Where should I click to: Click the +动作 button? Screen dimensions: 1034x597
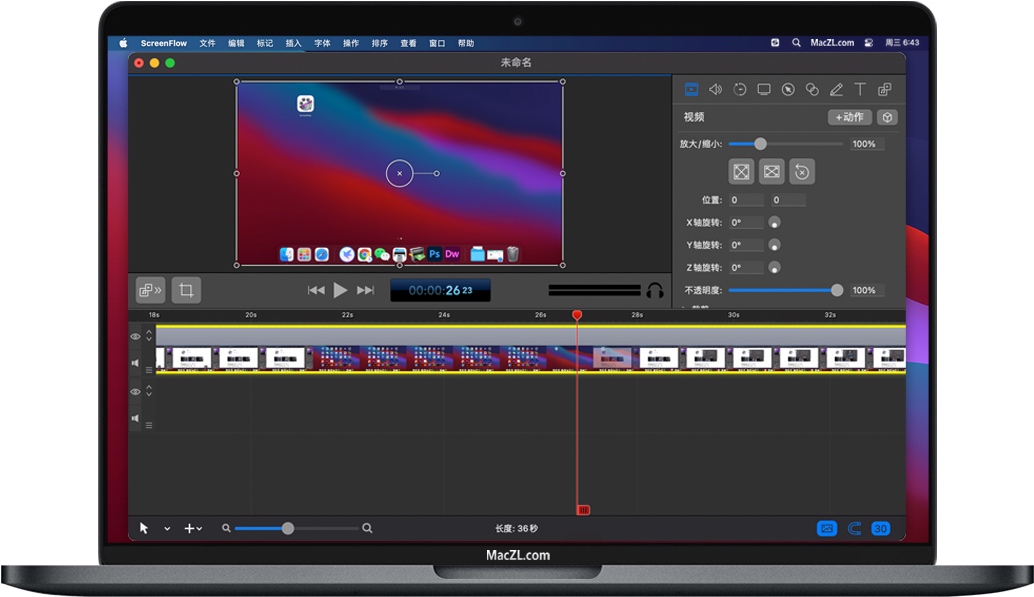tap(849, 117)
